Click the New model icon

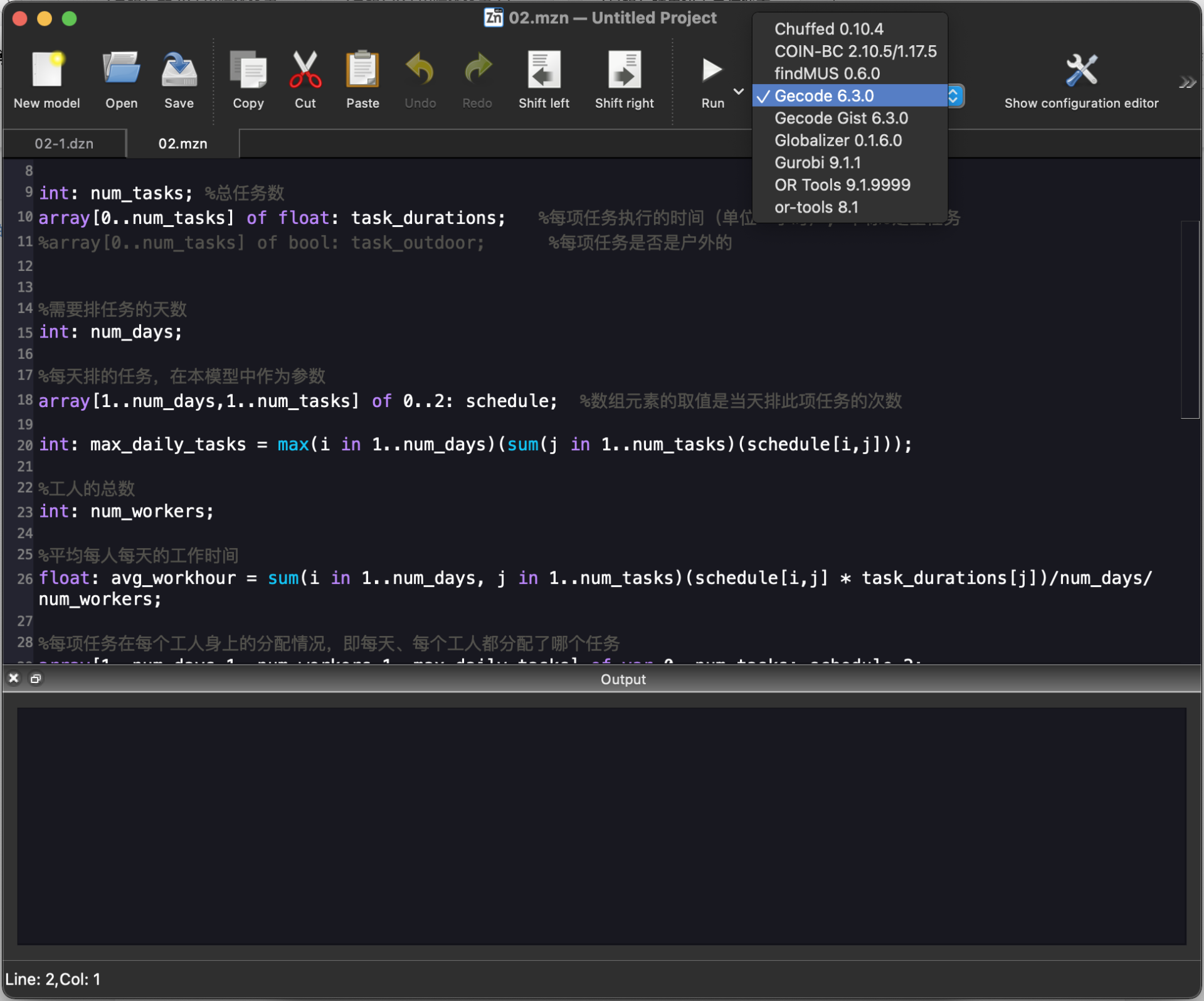(x=47, y=70)
